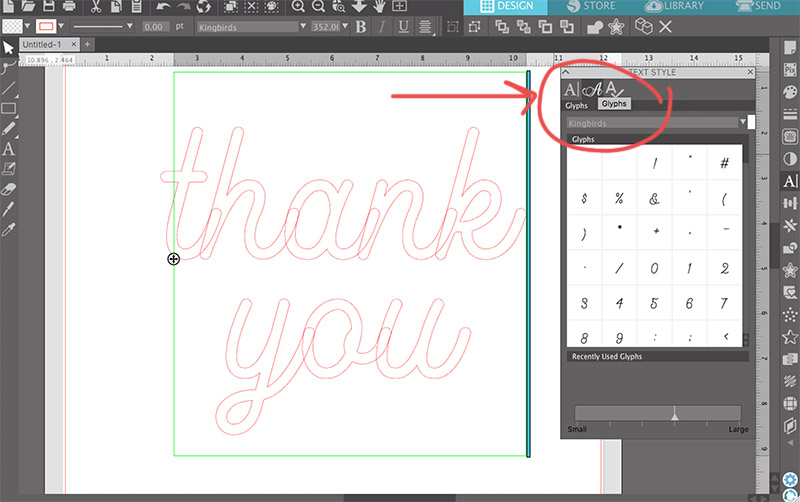Click the Print icon in the top toolbar

point(69,6)
